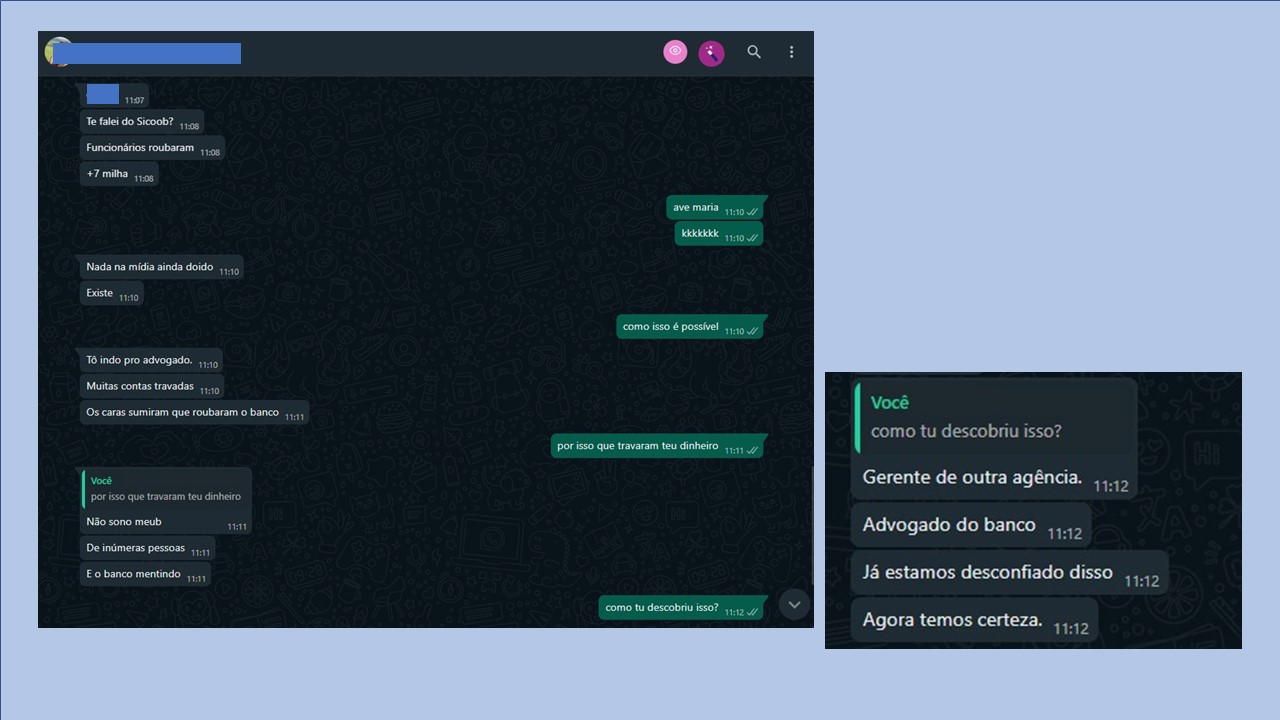1280x720 pixels.
Task: Toggle the pink eye privacy icon
Action: [x=675, y=52]
